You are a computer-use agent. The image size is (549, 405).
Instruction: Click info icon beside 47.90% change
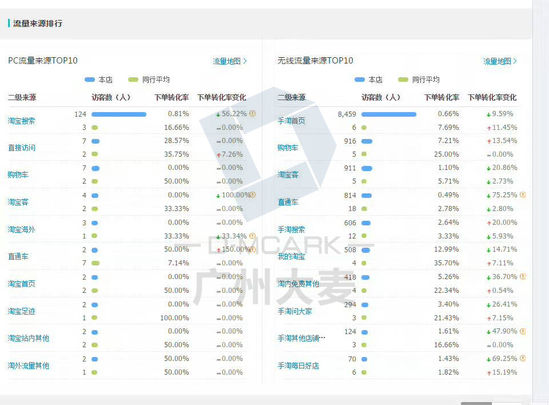coord(523,331)
